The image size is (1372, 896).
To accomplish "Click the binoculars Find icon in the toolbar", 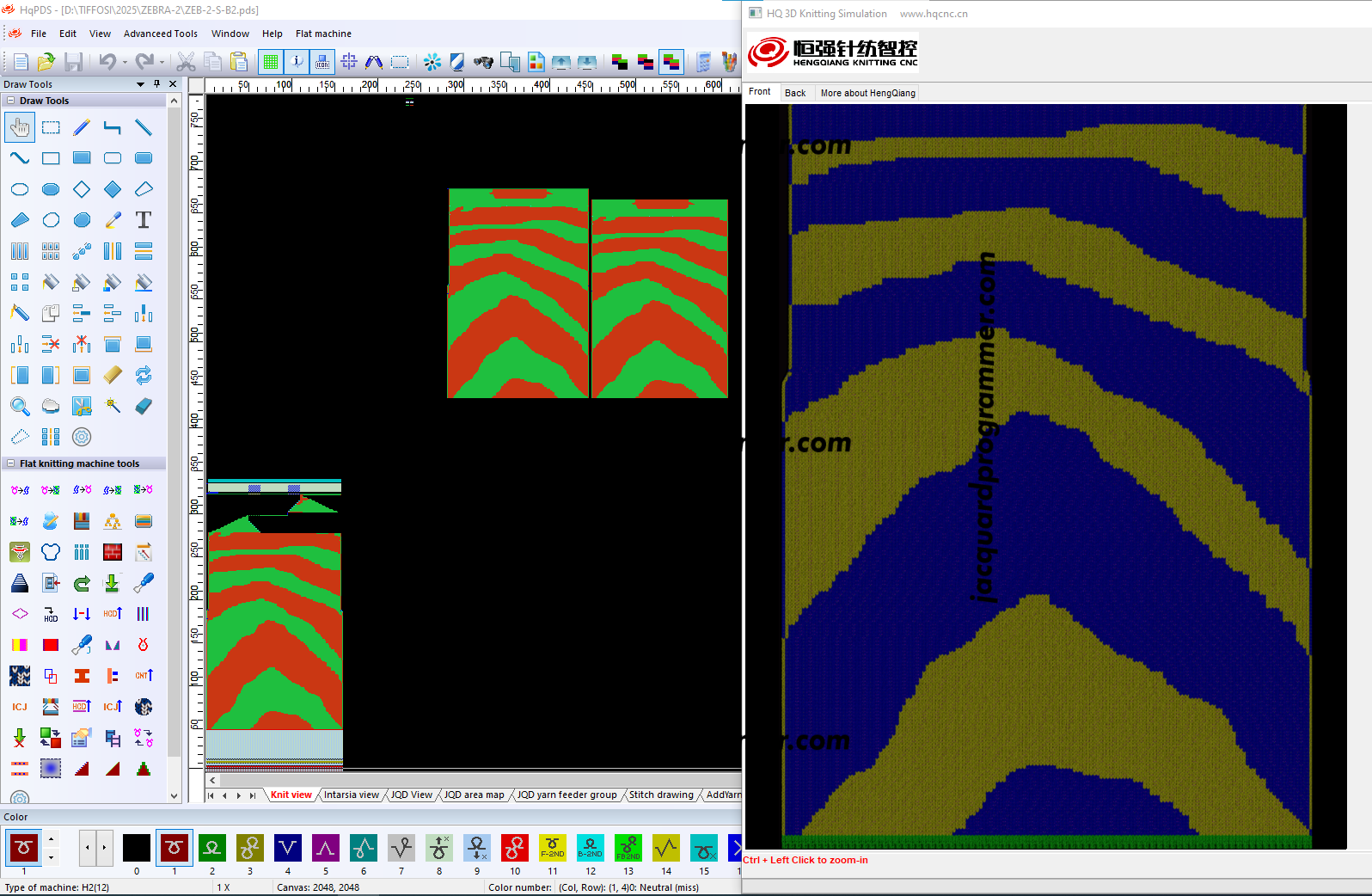I will click(x=483, y=62).
